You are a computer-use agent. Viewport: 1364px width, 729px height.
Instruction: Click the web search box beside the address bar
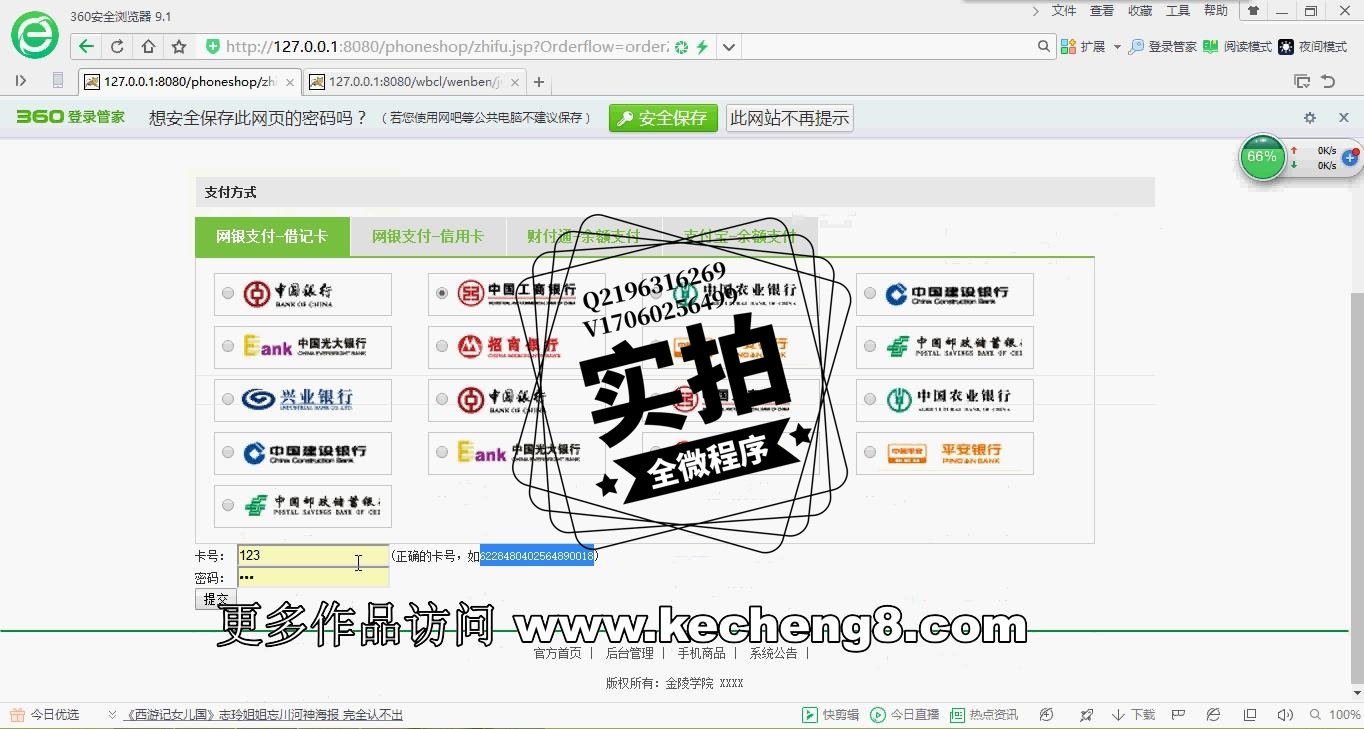889,47
